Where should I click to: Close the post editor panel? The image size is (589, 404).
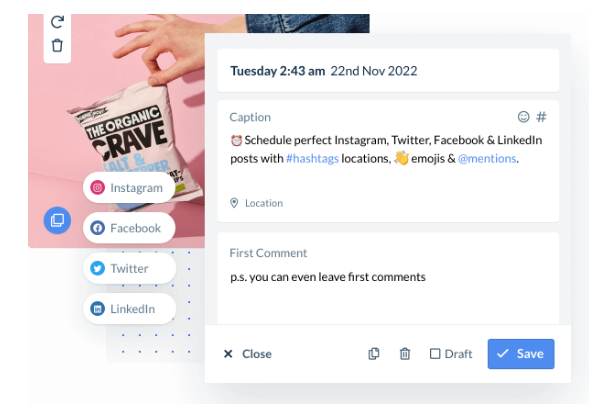(248, 354)
